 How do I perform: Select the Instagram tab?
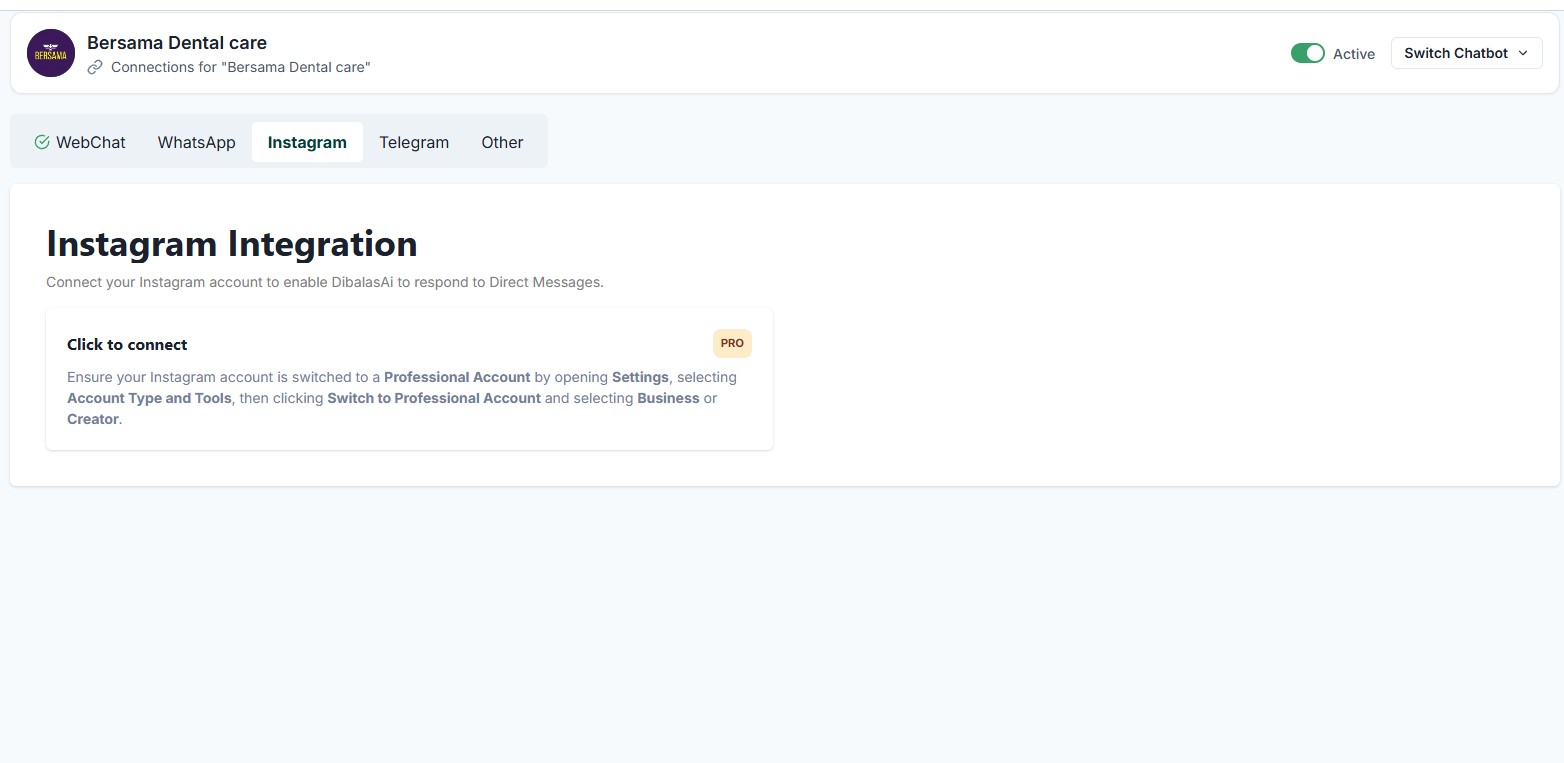tap(307, 142)
